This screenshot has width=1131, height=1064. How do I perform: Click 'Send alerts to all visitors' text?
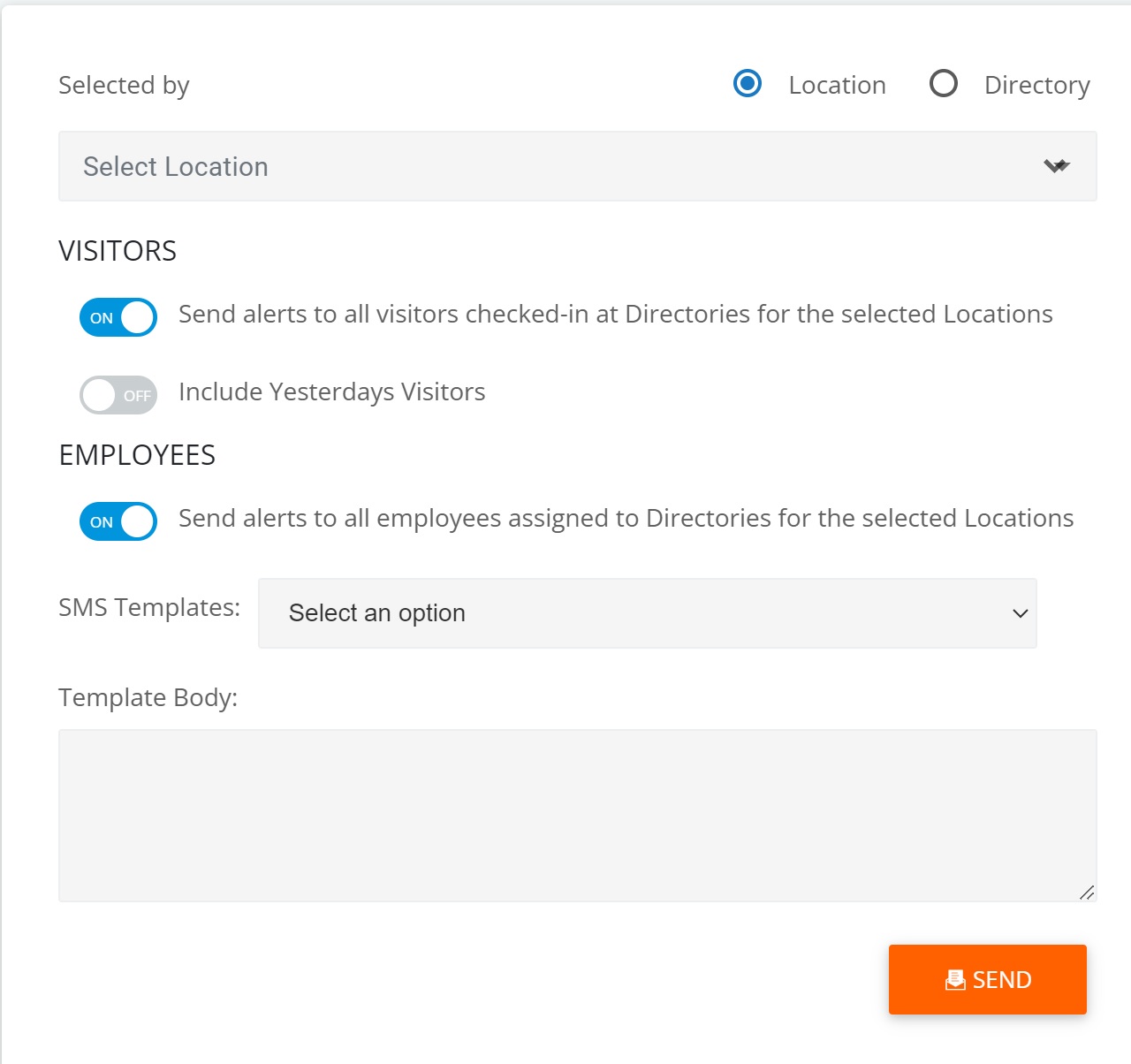point(616,315)
